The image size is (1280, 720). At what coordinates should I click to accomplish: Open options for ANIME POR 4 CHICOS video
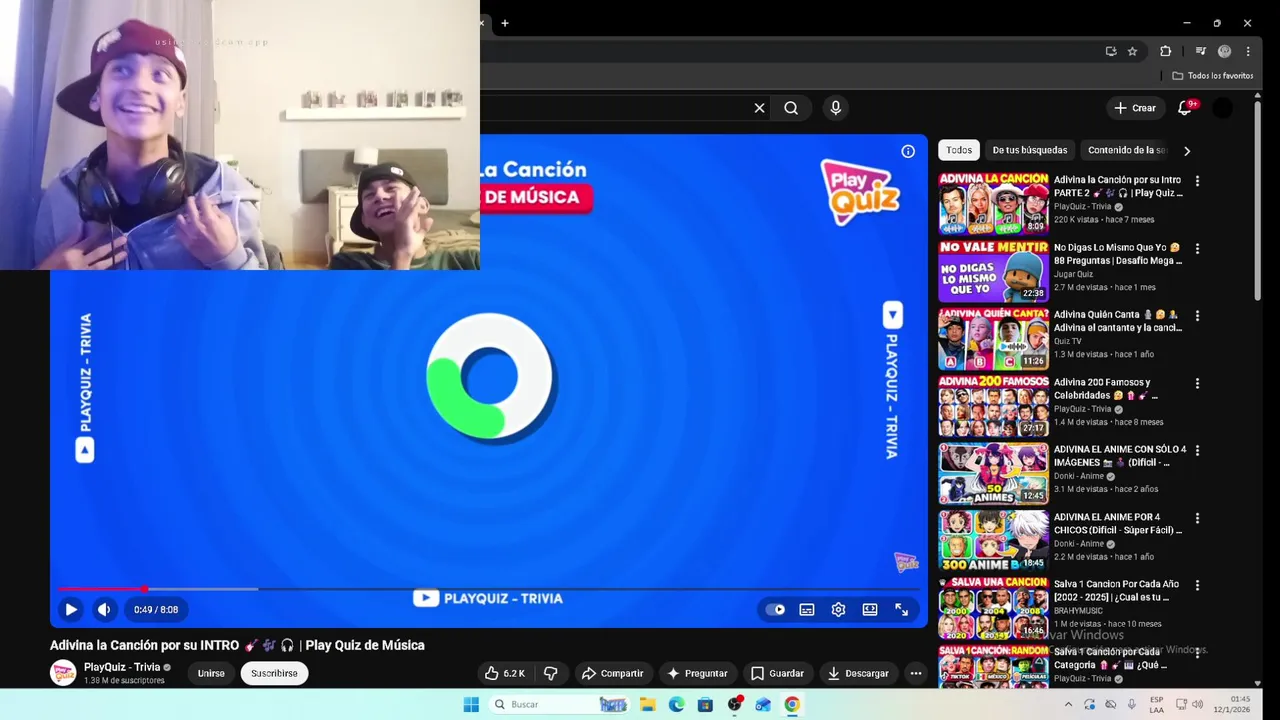[1197, 518]
